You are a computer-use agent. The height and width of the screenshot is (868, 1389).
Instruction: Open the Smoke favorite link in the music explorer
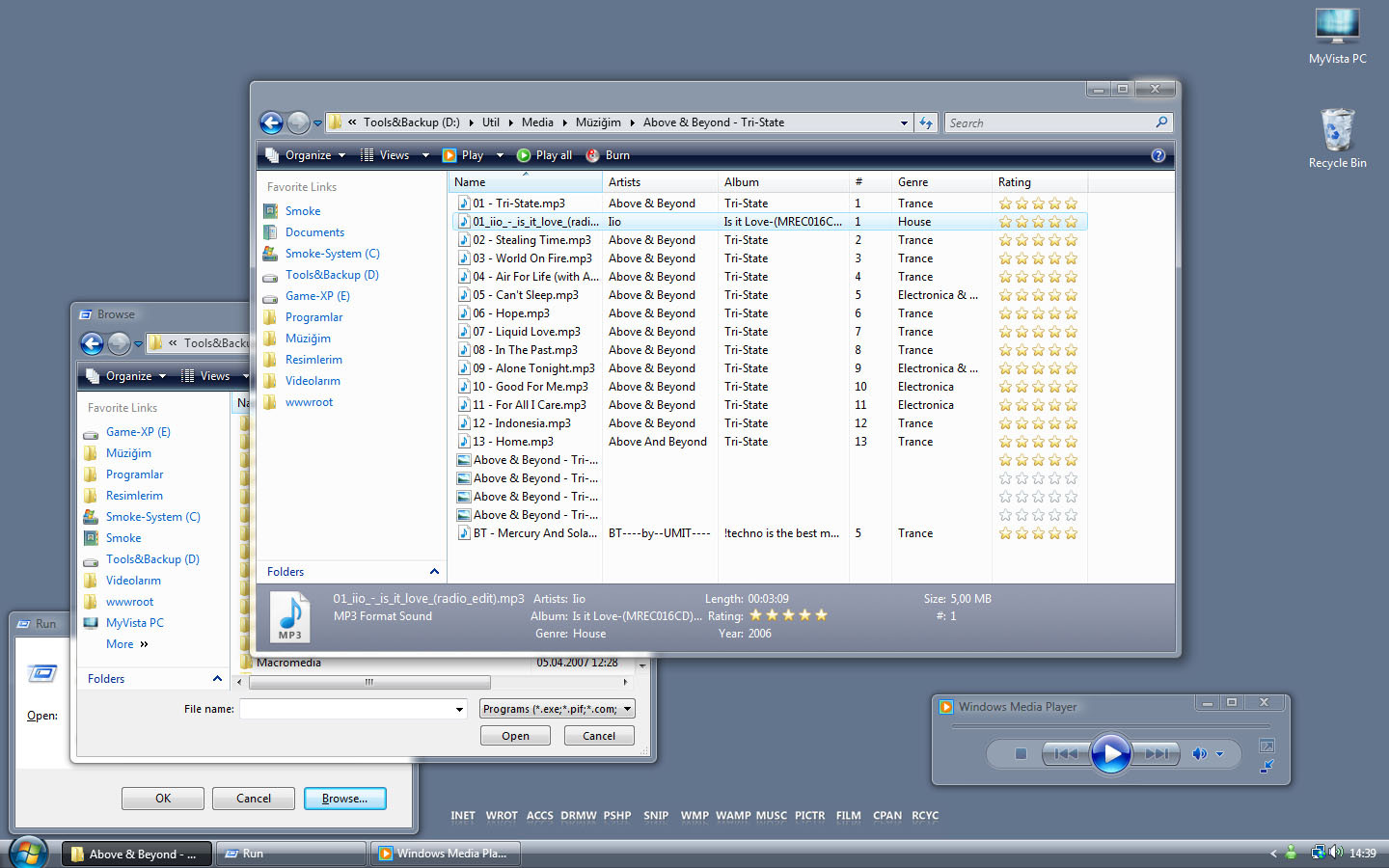[x=303, y=211]
